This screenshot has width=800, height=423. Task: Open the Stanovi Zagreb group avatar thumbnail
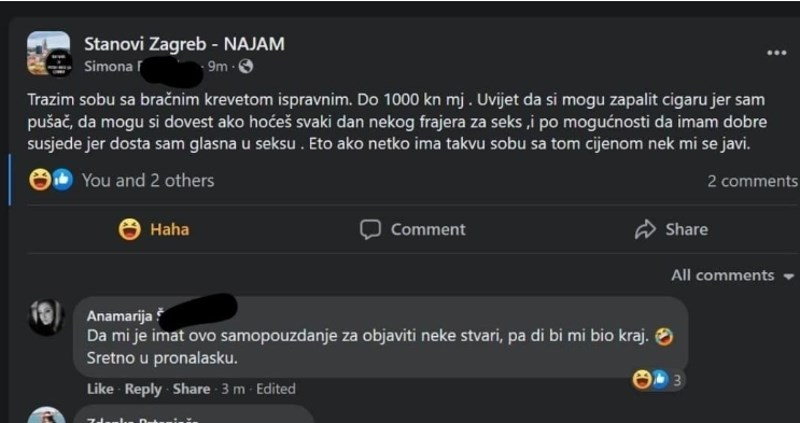(x=48, y=53)
